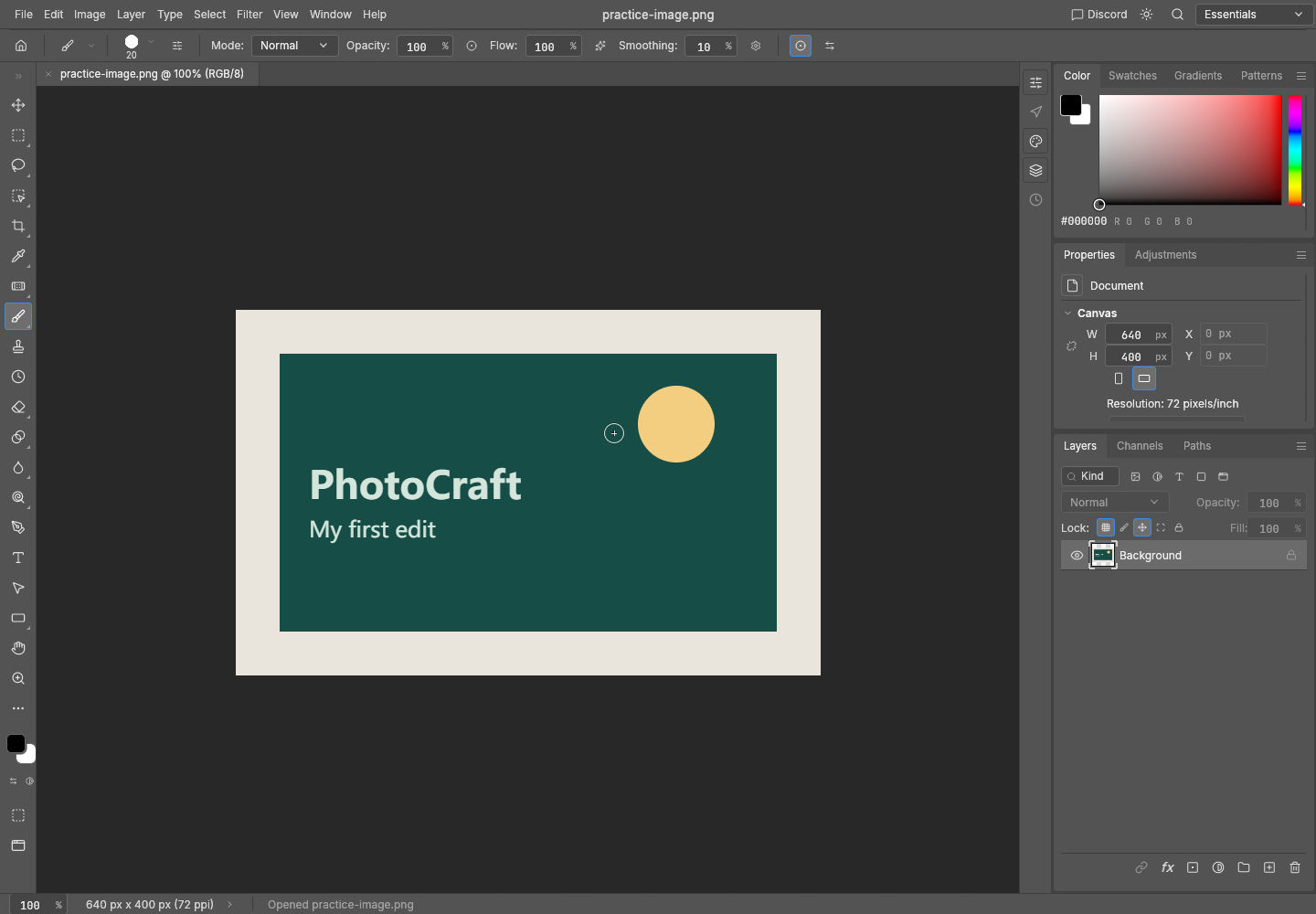This screenshot has height=914, width=1316.
Task: Open the Filter menu
Action: pos(249,15)
